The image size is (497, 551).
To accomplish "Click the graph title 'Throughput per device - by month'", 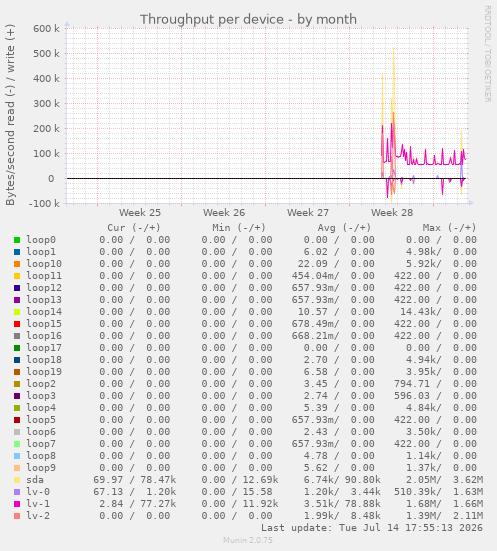I will 248,19.
